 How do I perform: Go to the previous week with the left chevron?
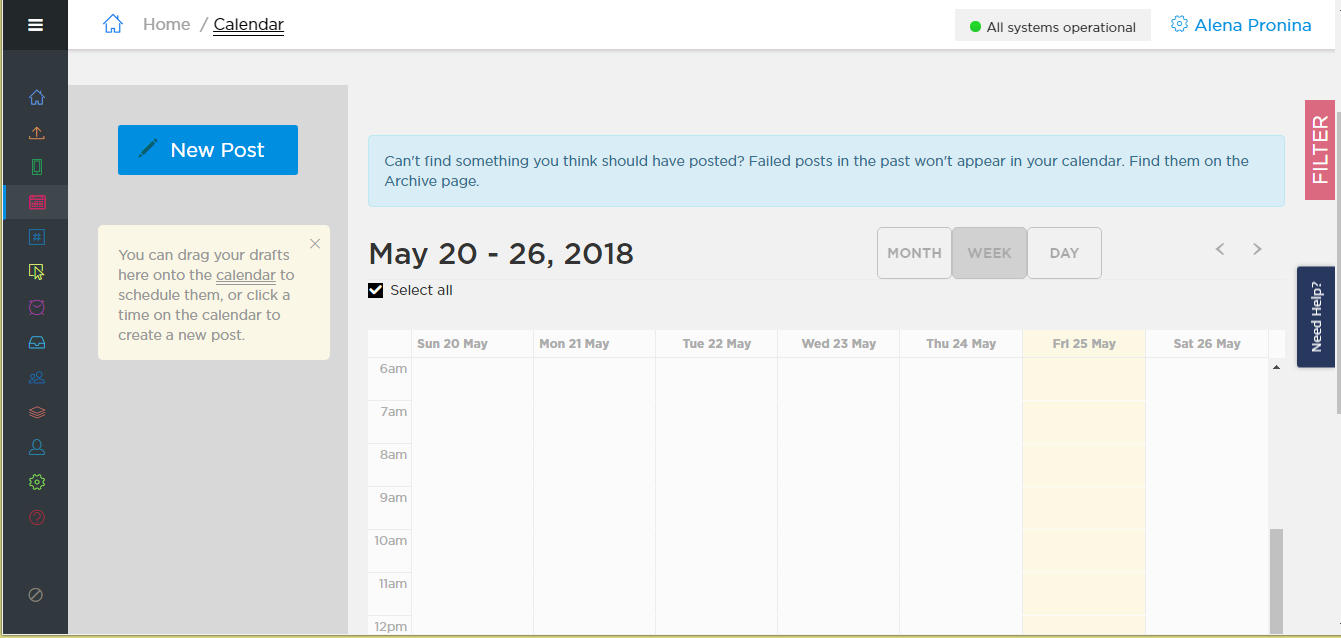1220,249
